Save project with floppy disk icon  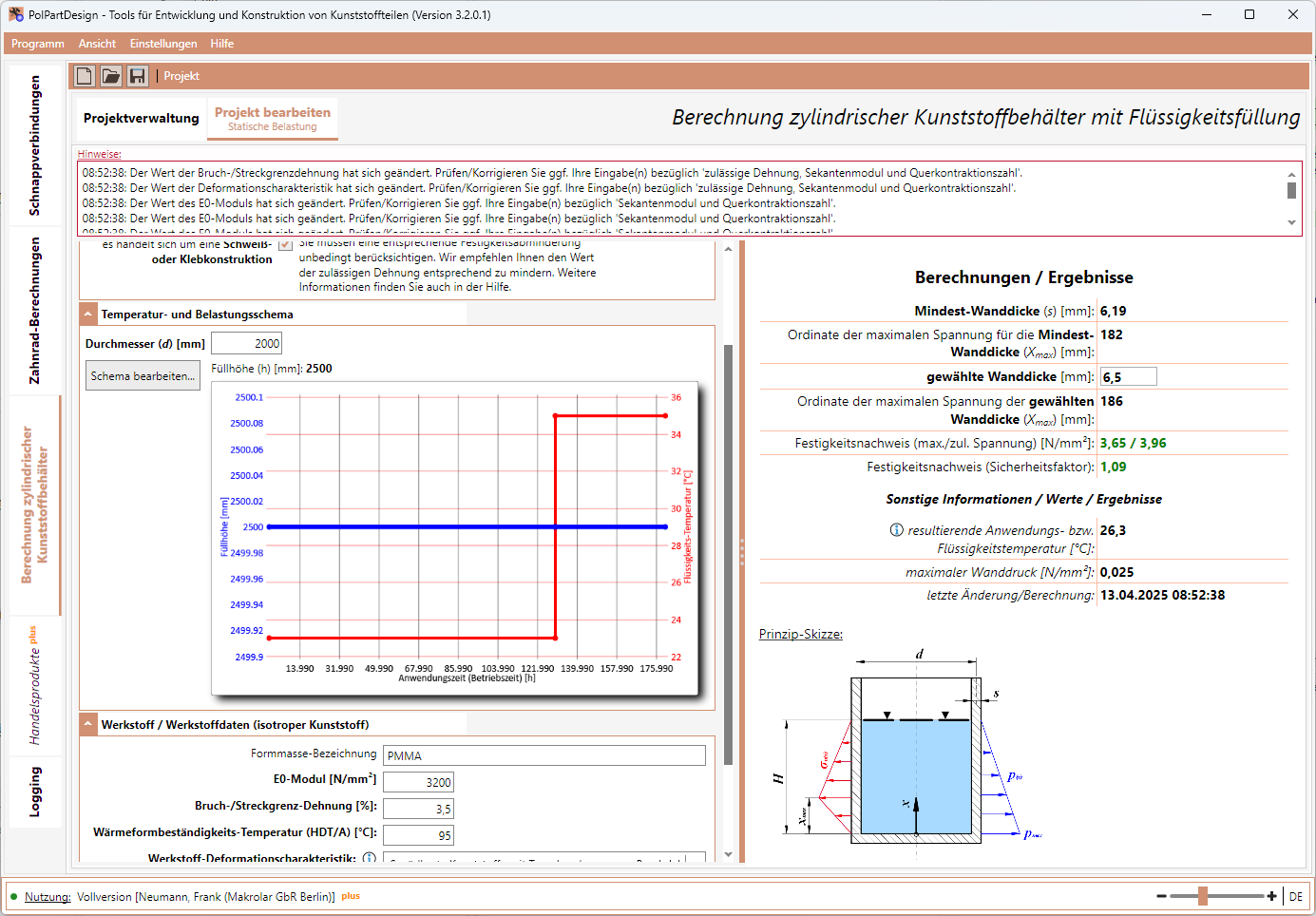pos(138,76)
